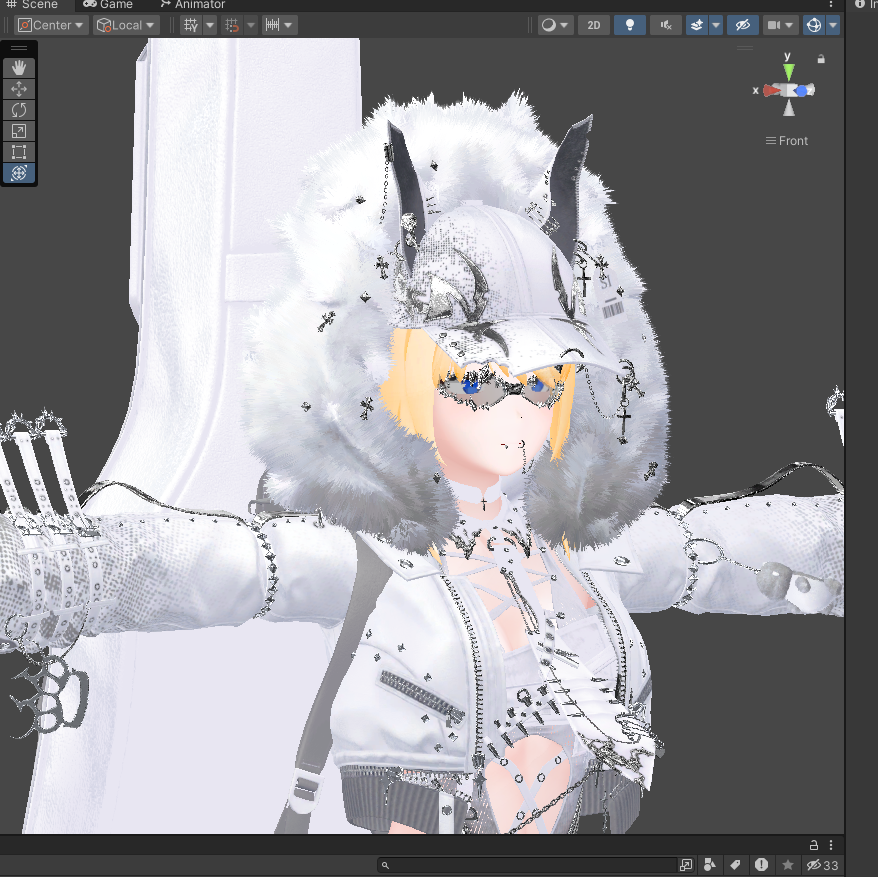The width and height of the screenshot is (878, 877).
Task: Toggle scene lighting lightbulb
Action: click(x=629, y=25)
